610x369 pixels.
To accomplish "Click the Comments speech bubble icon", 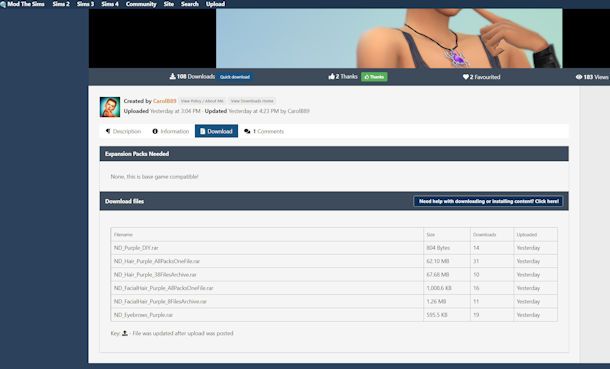I will 247,131.
